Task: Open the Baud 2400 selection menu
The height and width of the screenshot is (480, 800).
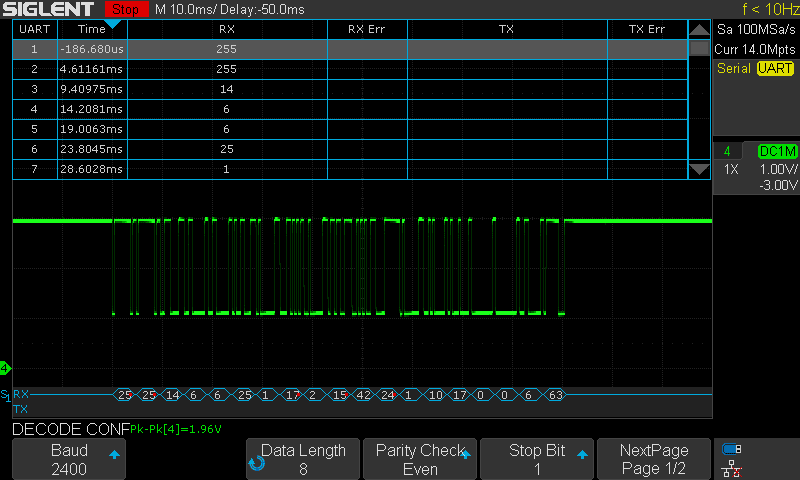Action: 68,459
